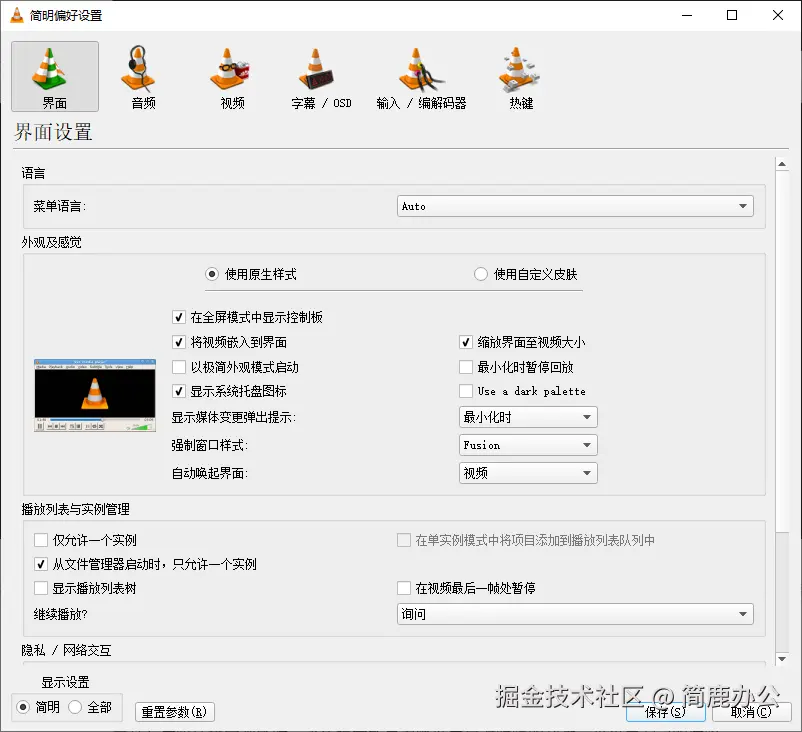Viewport: 802px width, 732px height.
Task: Open the 显示媒体变更弹出提示 dropdown showing 最小化时
Action: pos(528,417)
